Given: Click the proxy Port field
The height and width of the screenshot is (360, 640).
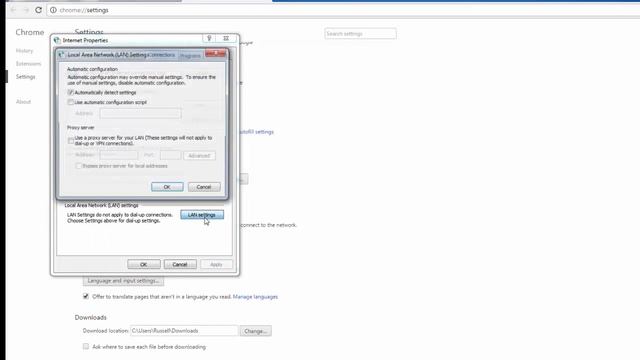Looking at the screenshot, I should (x=170, y=155).
